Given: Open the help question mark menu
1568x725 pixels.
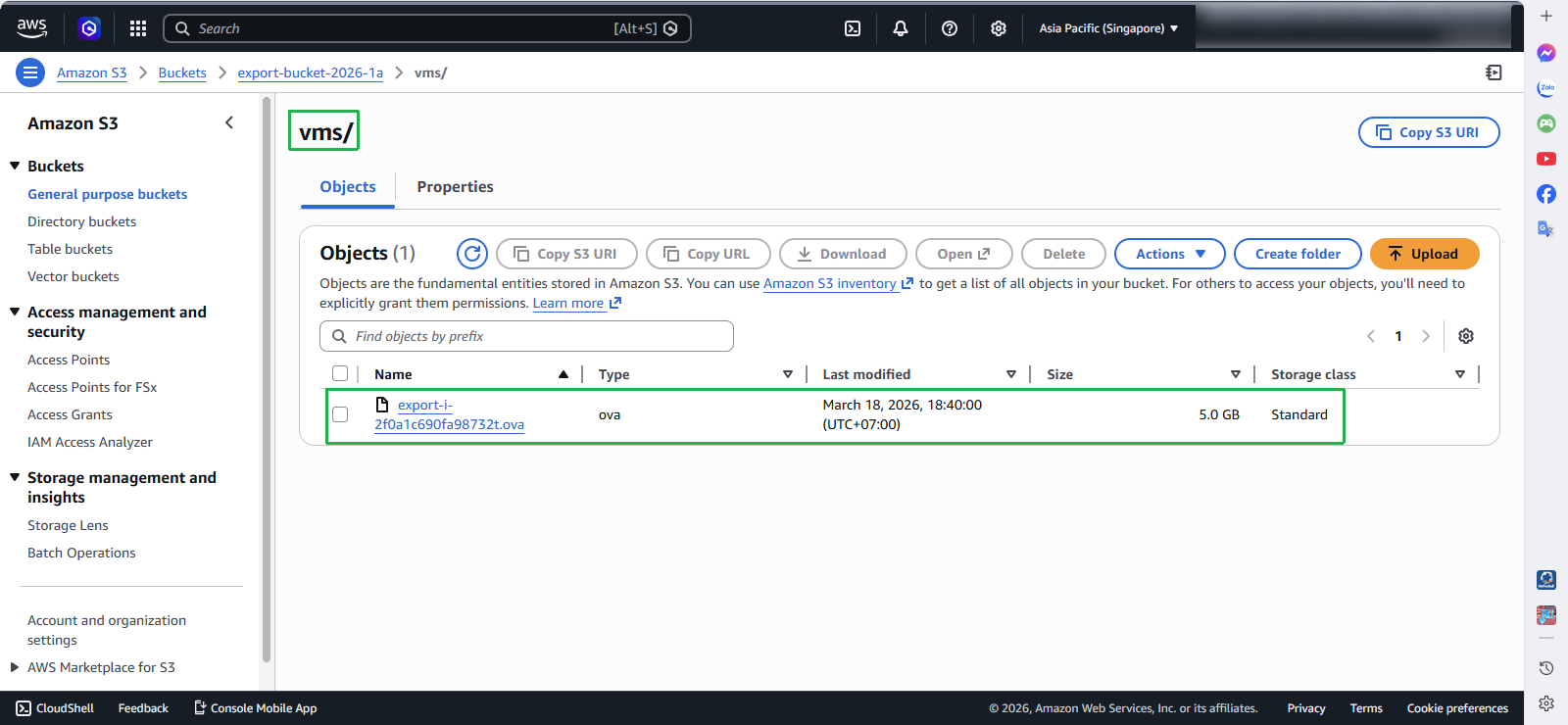Looking at the screenshot, I should coord(950,28).
